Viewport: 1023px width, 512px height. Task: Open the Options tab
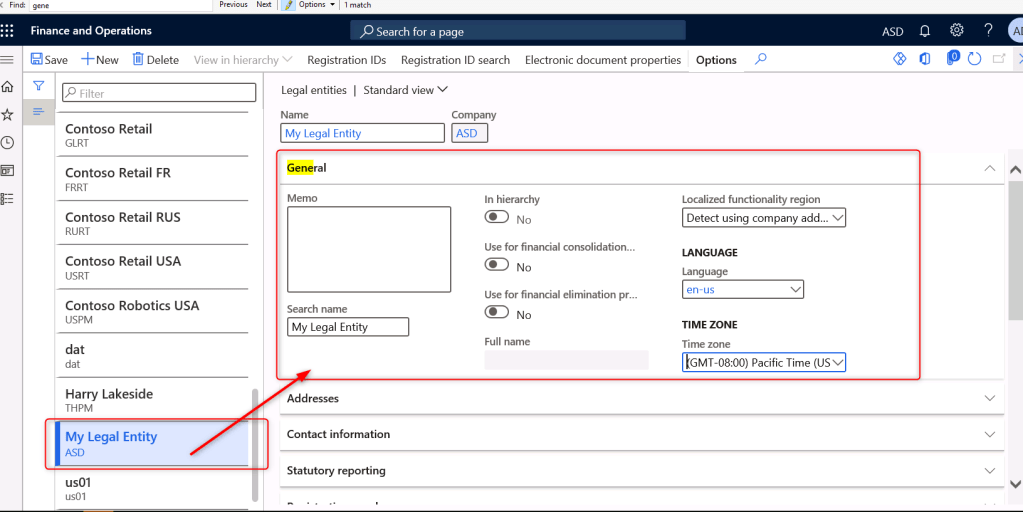coord(716,60)
